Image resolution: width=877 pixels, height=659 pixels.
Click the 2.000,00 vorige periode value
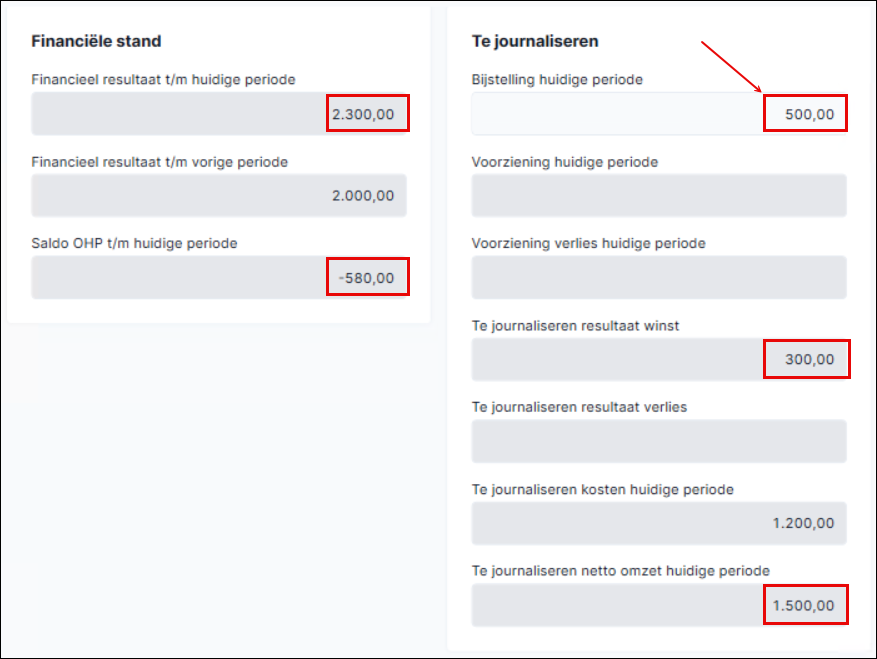pos(363,196)
